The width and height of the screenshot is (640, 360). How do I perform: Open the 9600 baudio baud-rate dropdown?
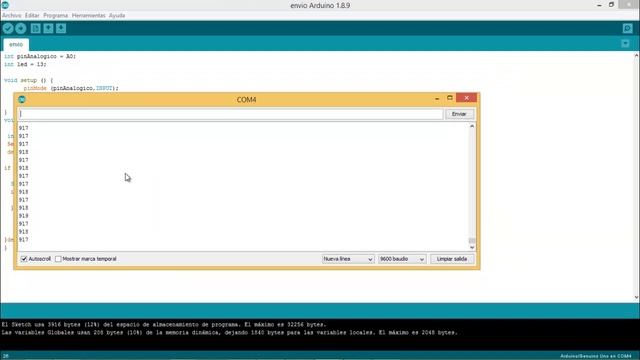pyautogui.click(x=402, y=259)
